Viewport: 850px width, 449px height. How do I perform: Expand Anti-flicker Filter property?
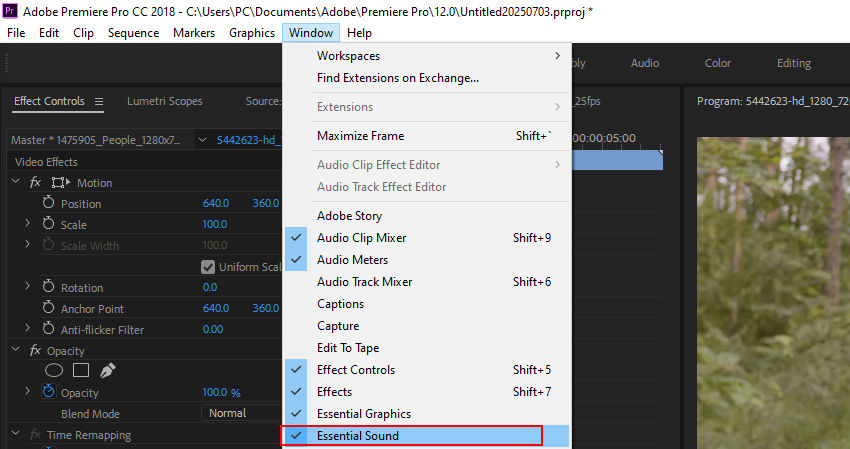pyautogui.click(x=27, y=328)
